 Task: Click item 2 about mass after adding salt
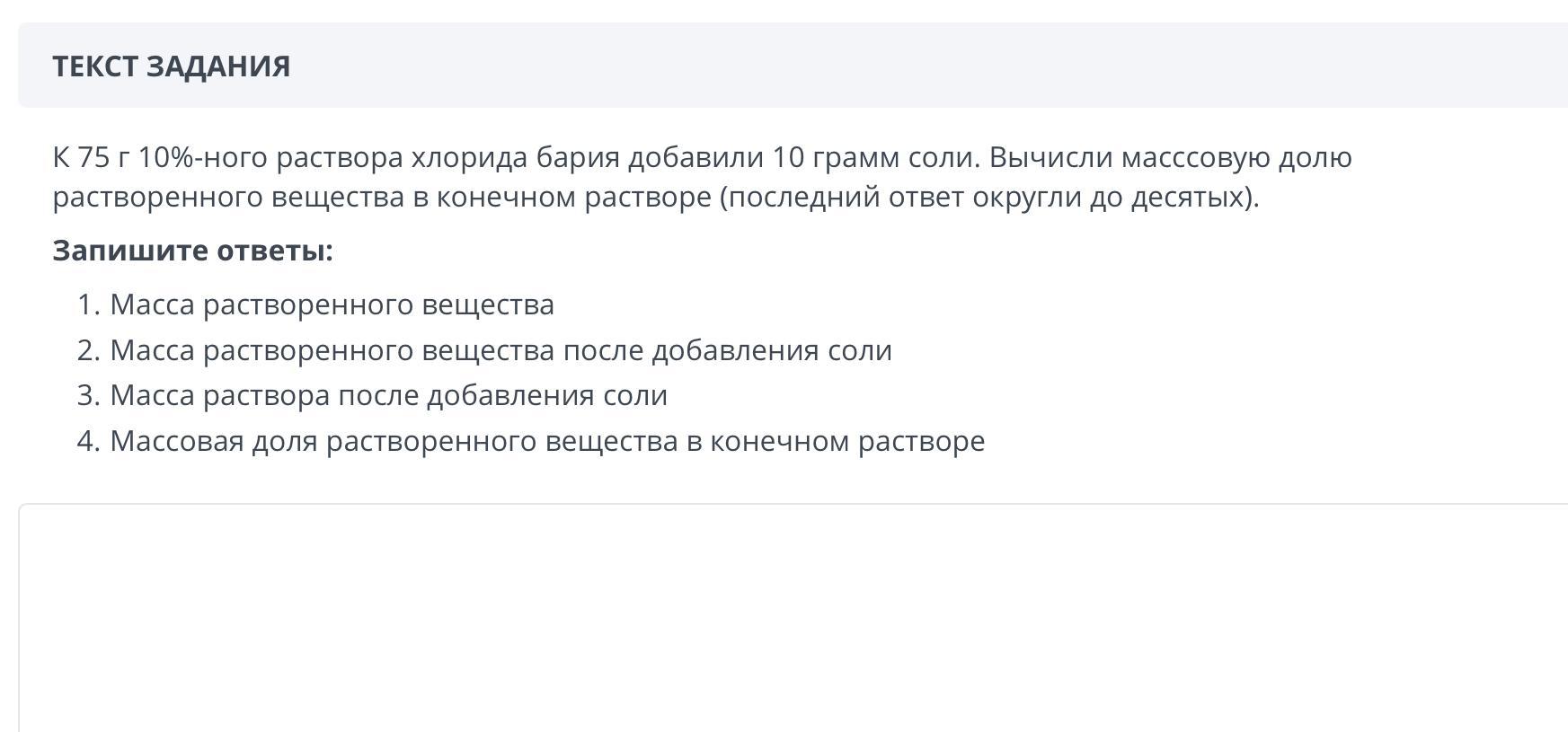click(501, 350)
